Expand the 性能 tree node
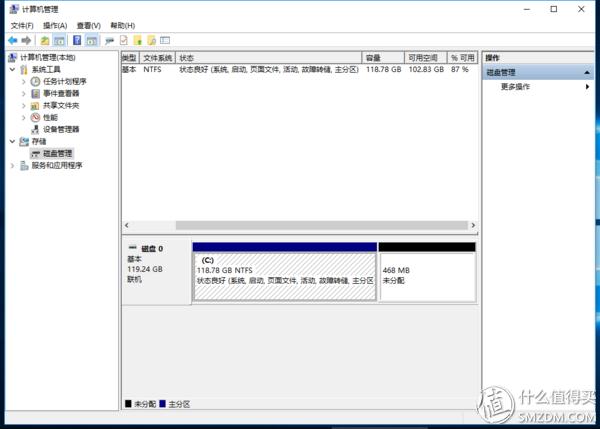The image size is (600, 429). click(x=23, y=117)
